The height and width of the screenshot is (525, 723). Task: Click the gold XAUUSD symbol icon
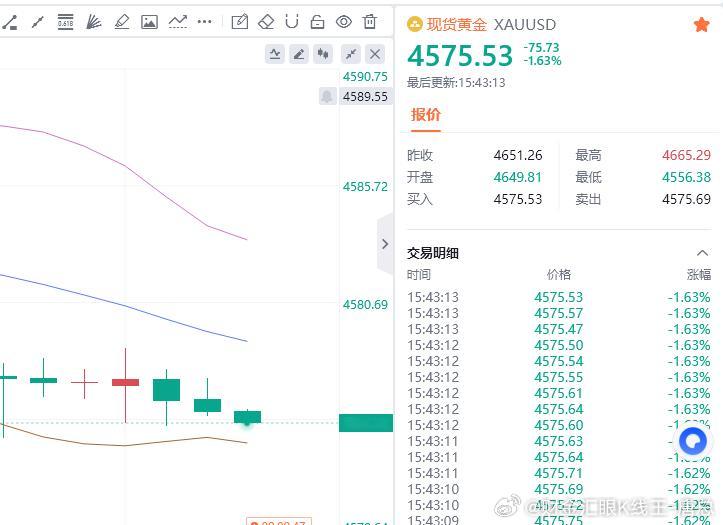coord(415,24)
